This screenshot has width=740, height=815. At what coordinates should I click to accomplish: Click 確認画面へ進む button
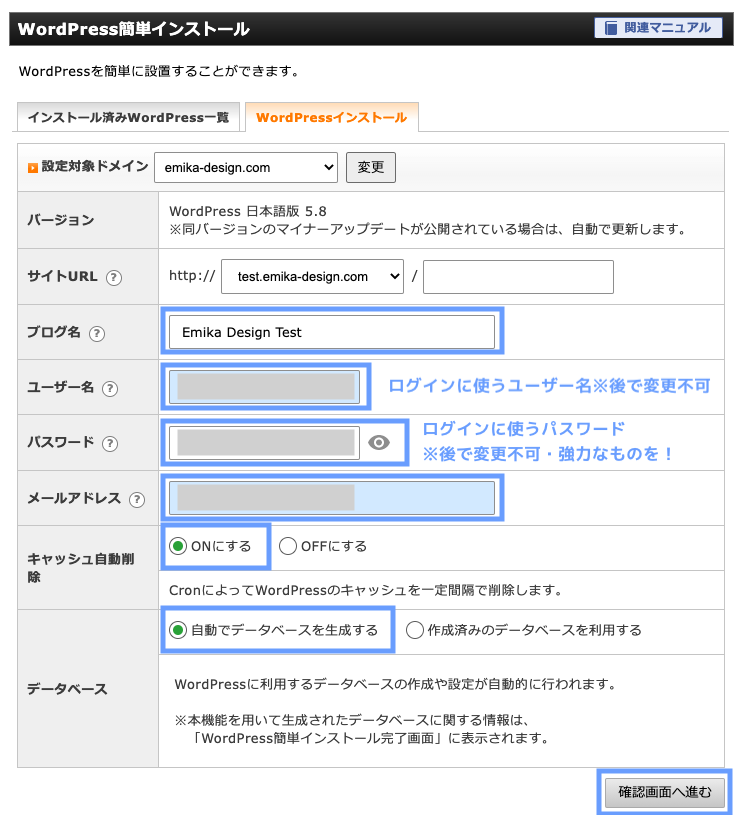point(664,793)
